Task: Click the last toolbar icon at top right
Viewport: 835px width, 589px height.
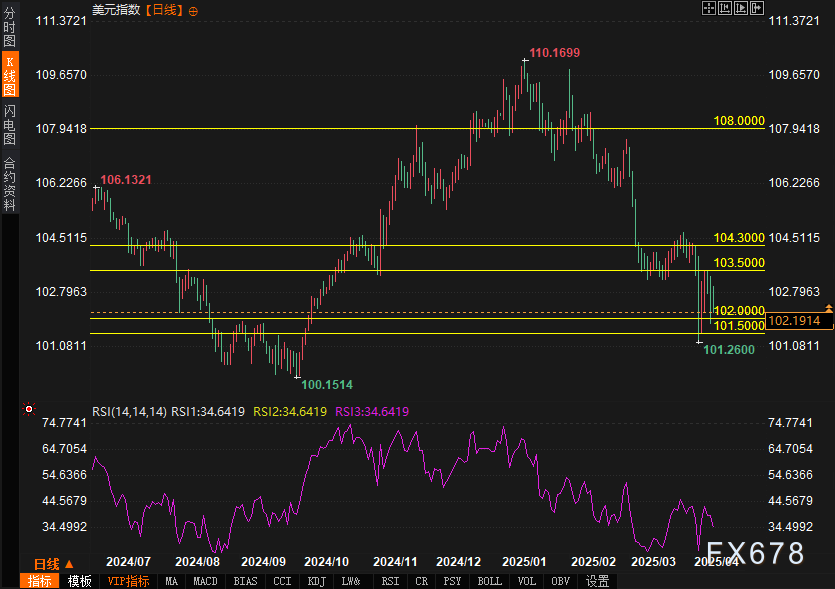Action: point(755,8)
